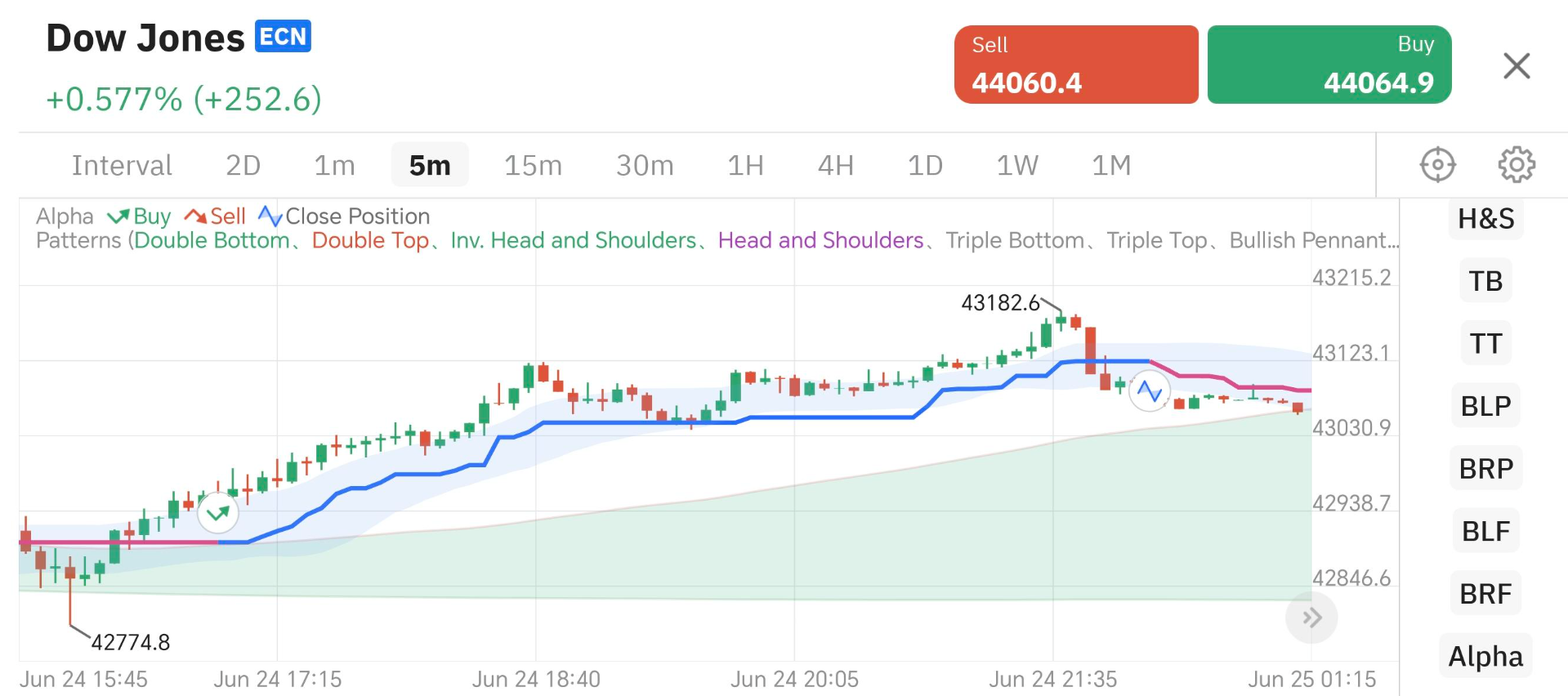Viewport: 1568px width, 696px height.
Task: Close the Dow Jones chart panel
Action: (x=1516, y=66)
